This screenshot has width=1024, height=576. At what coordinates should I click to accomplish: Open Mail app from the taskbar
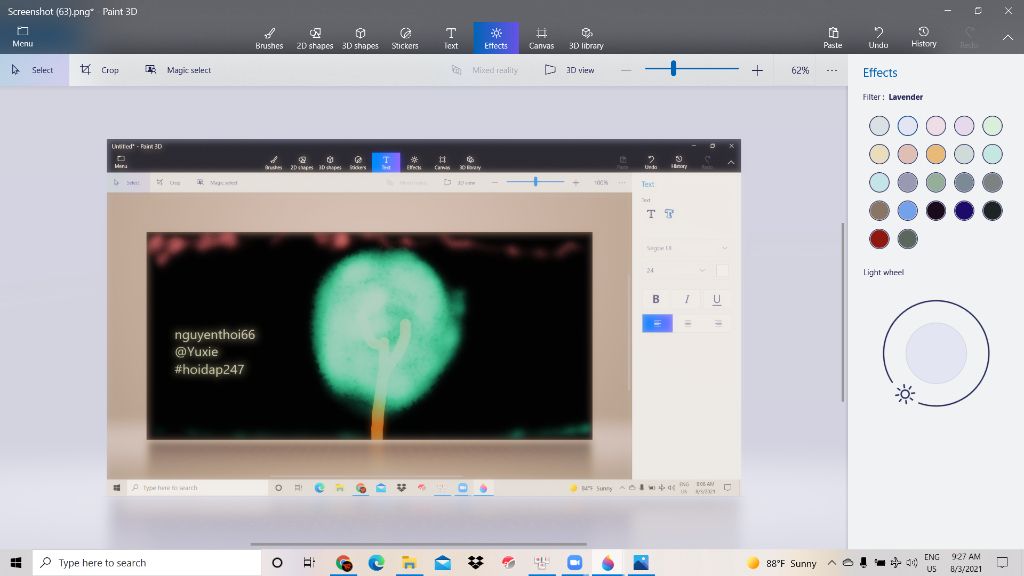pyautogui.click(x=442, y=562)
